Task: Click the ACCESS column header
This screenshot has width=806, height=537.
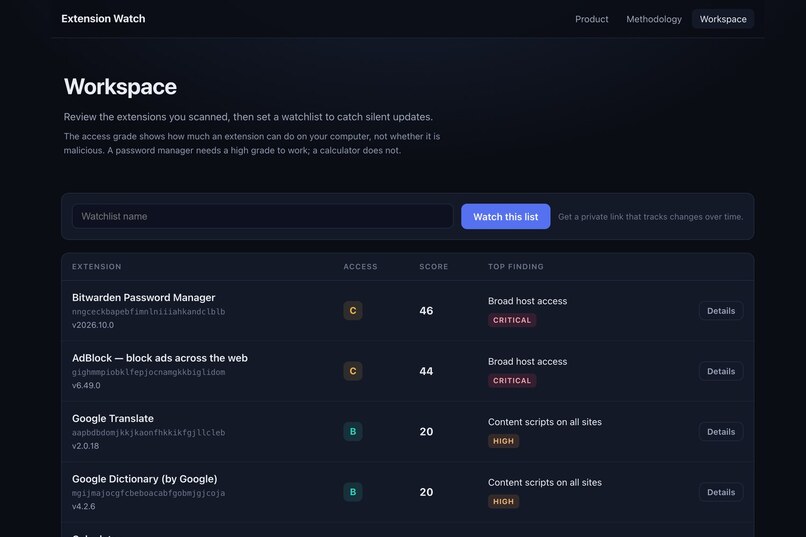Action: [x=360, y=267]
